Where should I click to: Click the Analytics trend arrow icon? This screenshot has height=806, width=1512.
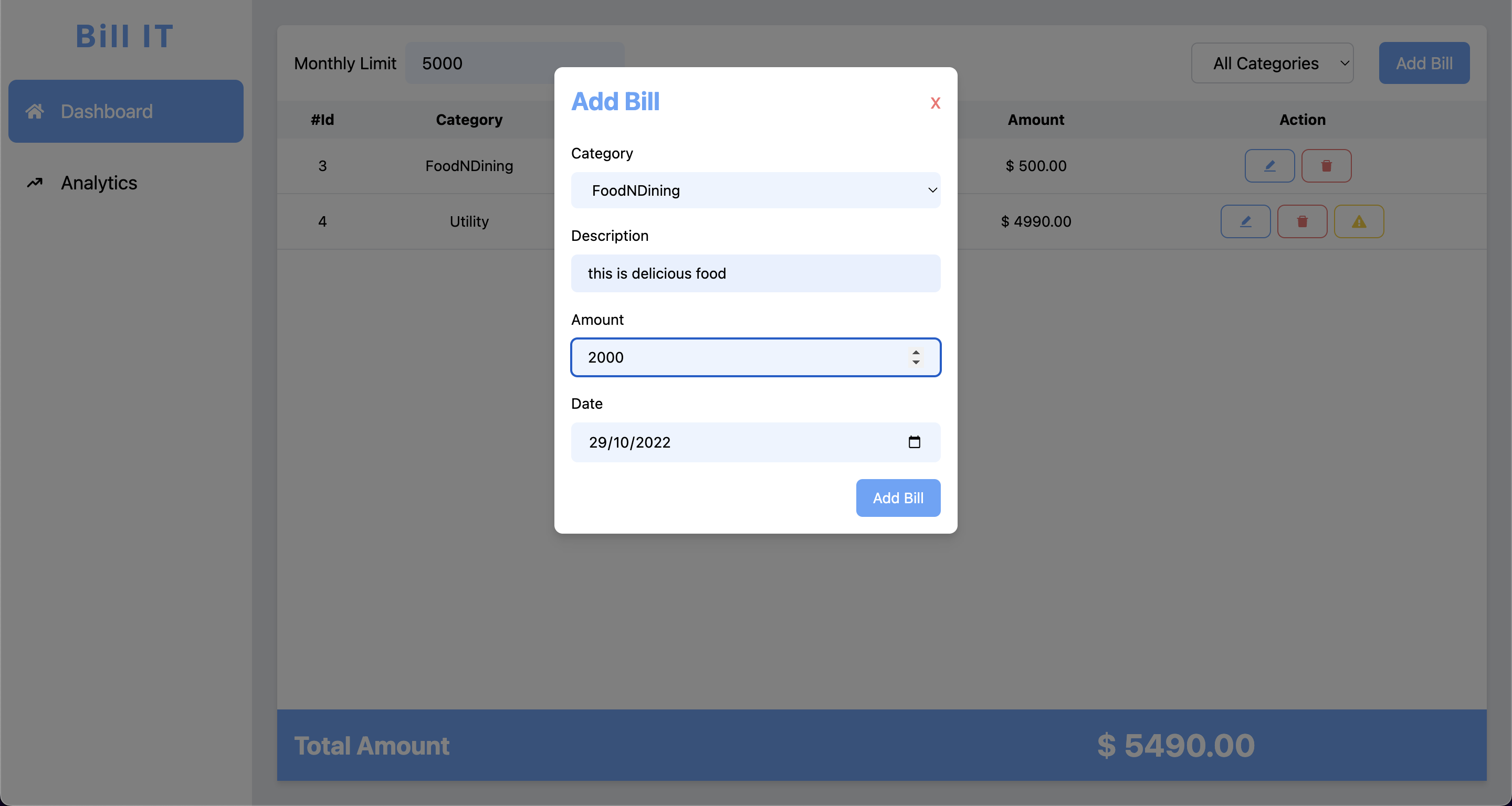35,183
